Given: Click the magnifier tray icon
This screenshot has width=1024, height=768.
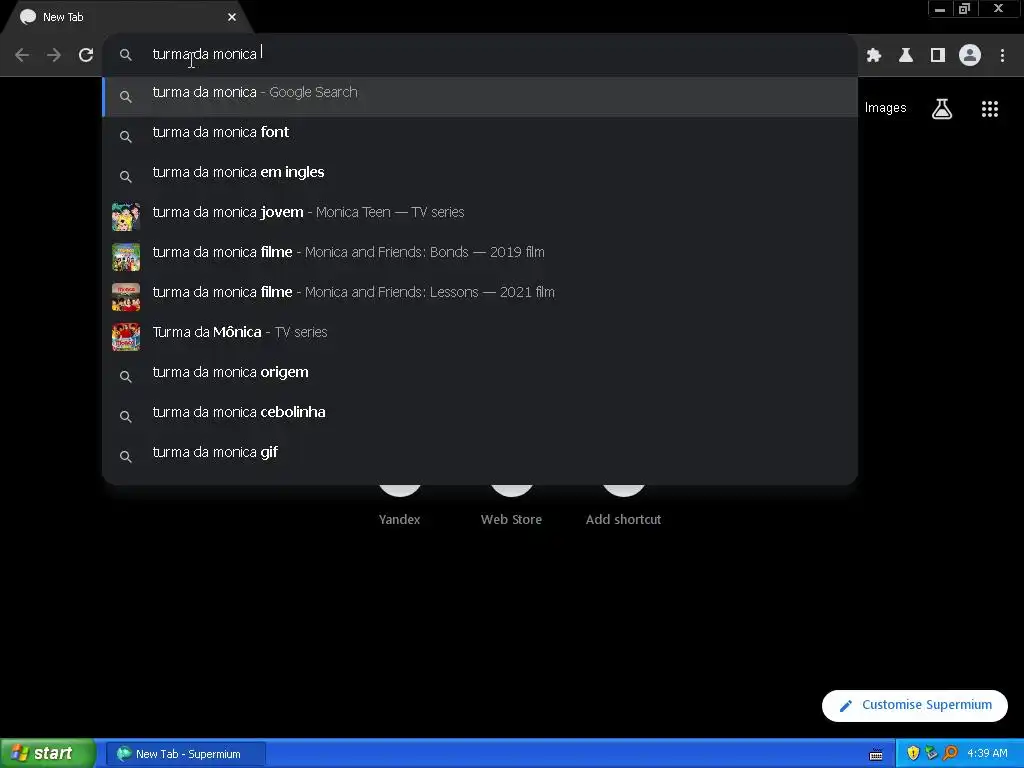Looking at the screenshot, I should tap(950, 754).
